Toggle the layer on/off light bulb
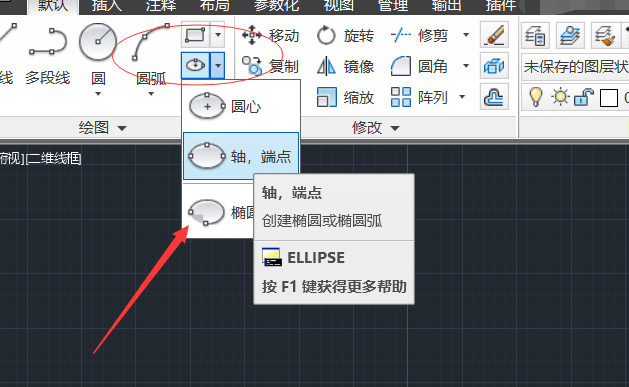This screenshot has width=629, height=387. pos(536,97)
